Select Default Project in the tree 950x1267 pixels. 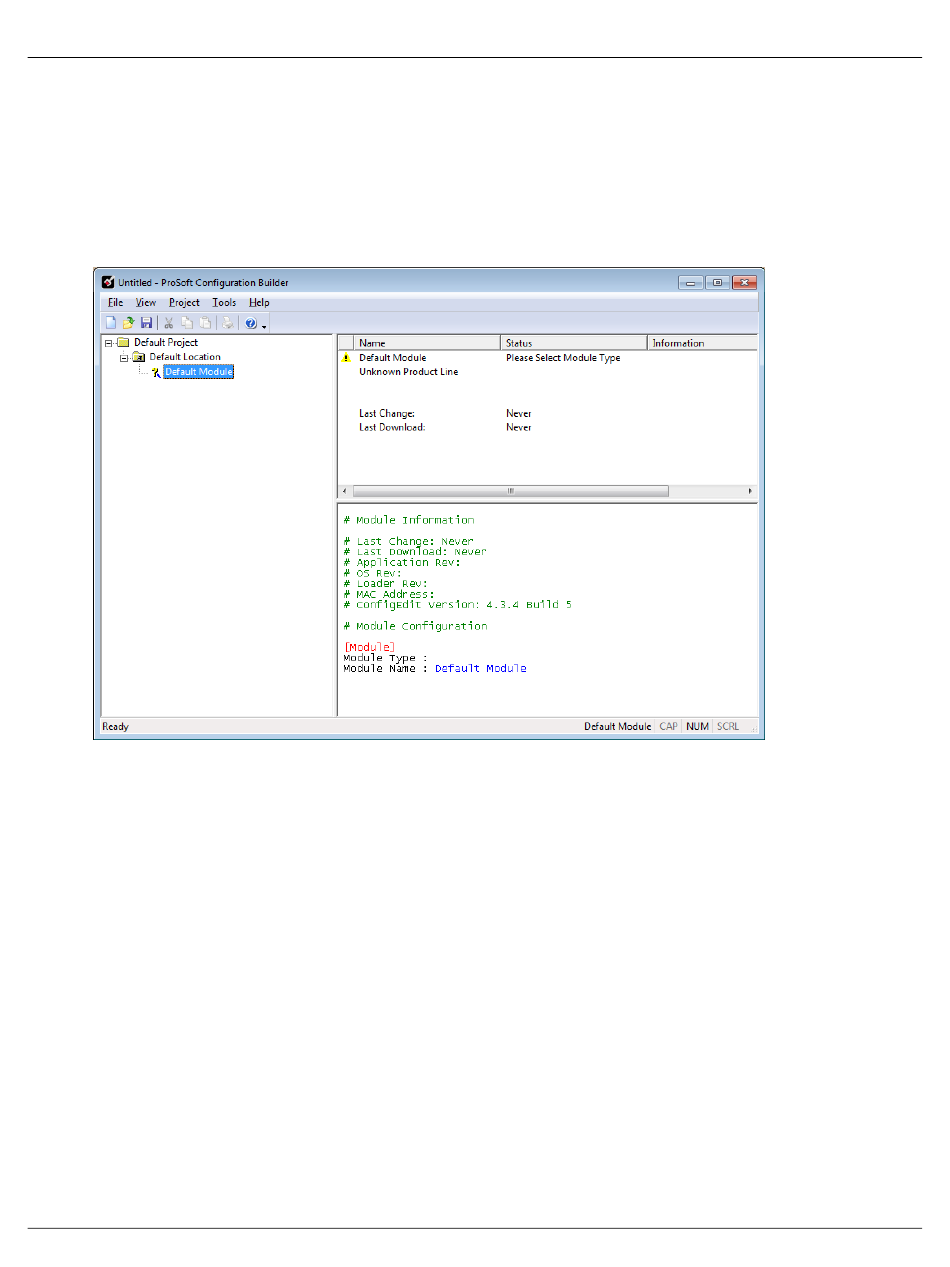point(166,342)
